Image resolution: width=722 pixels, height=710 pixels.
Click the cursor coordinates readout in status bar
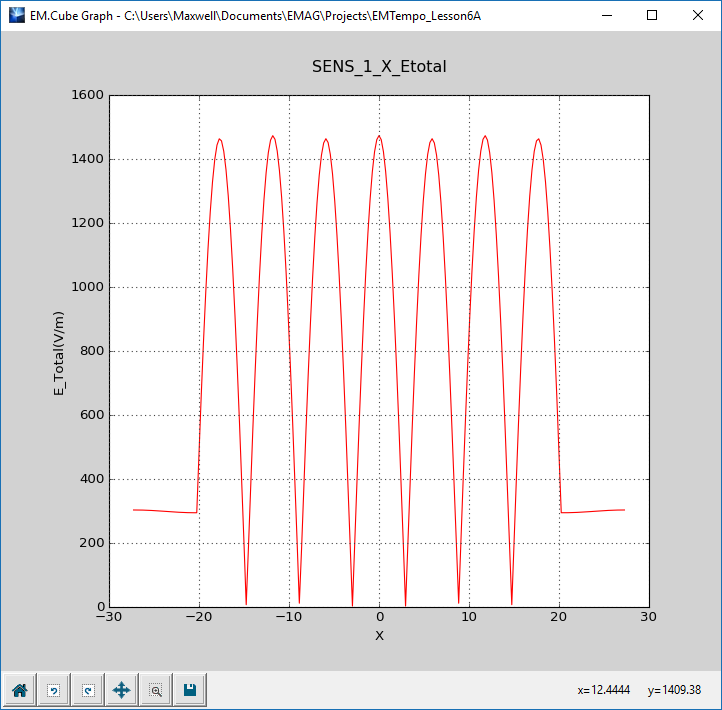(643, 690)
